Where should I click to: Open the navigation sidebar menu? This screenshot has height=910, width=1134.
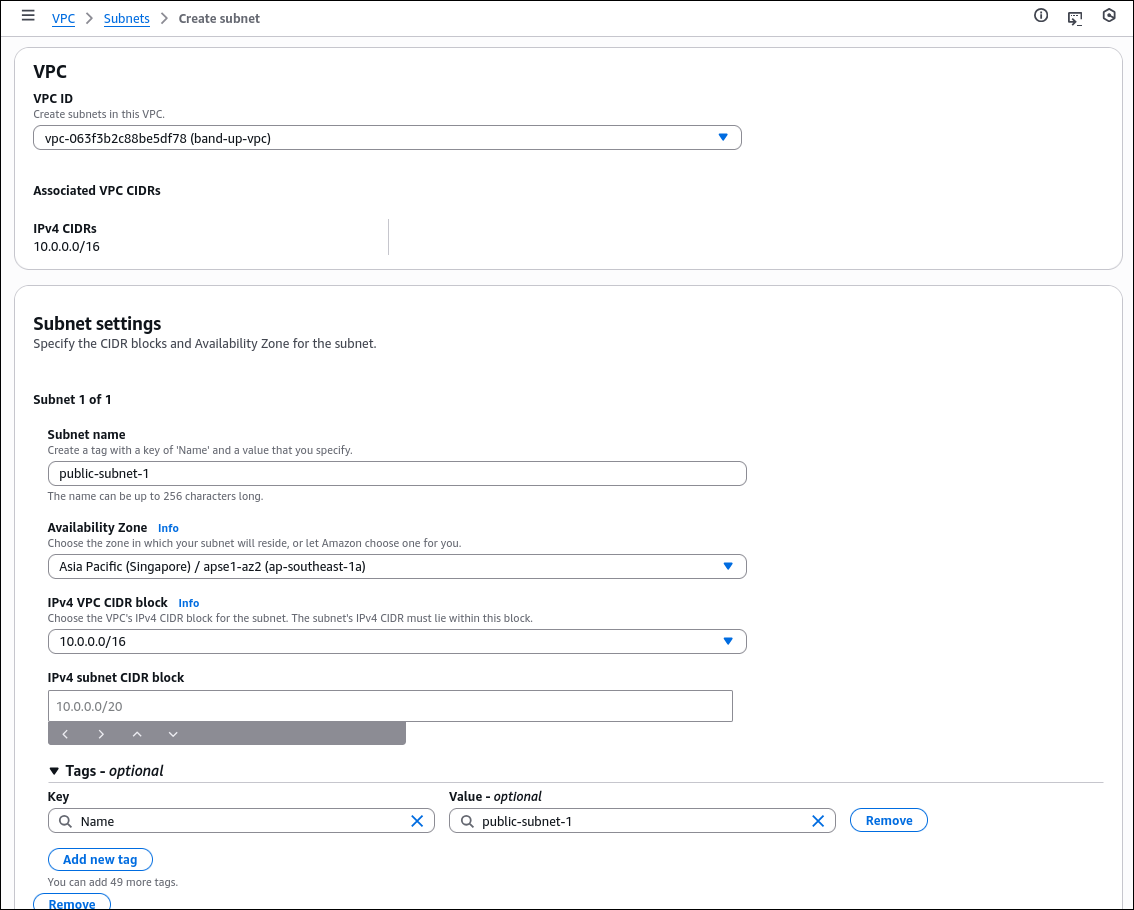click(27, 15)
